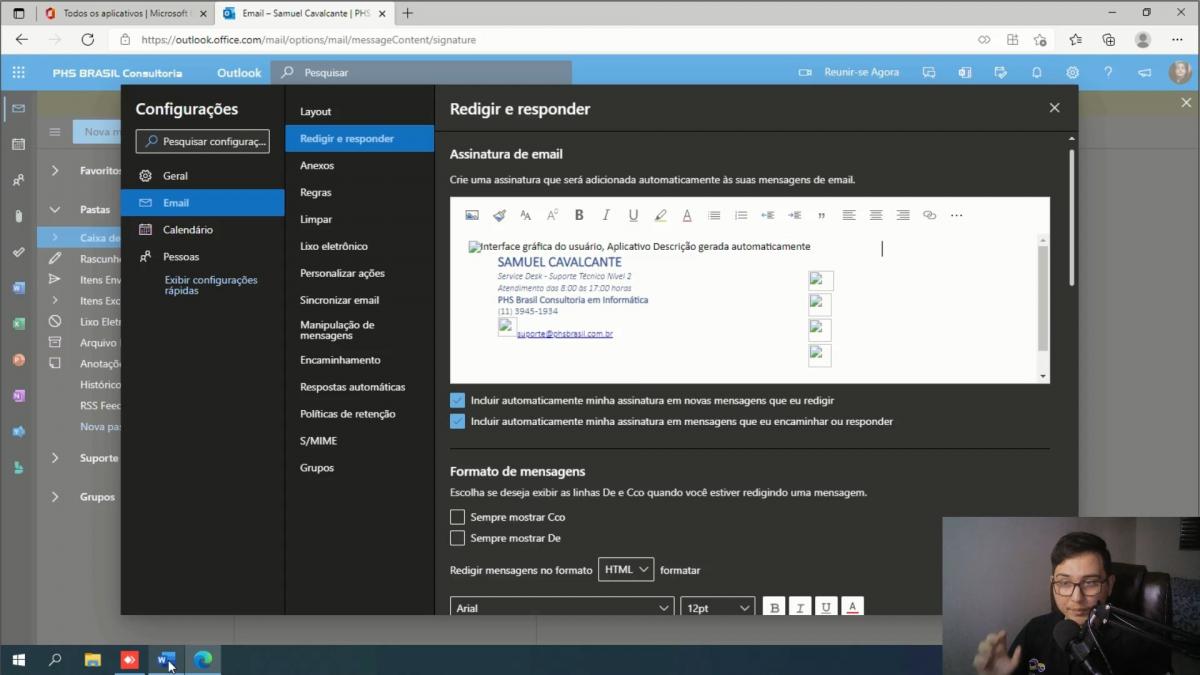This screenshot has height=675, width=1200.
Task: Increase indent in signature editor
Action: click(x=795, y=215)
